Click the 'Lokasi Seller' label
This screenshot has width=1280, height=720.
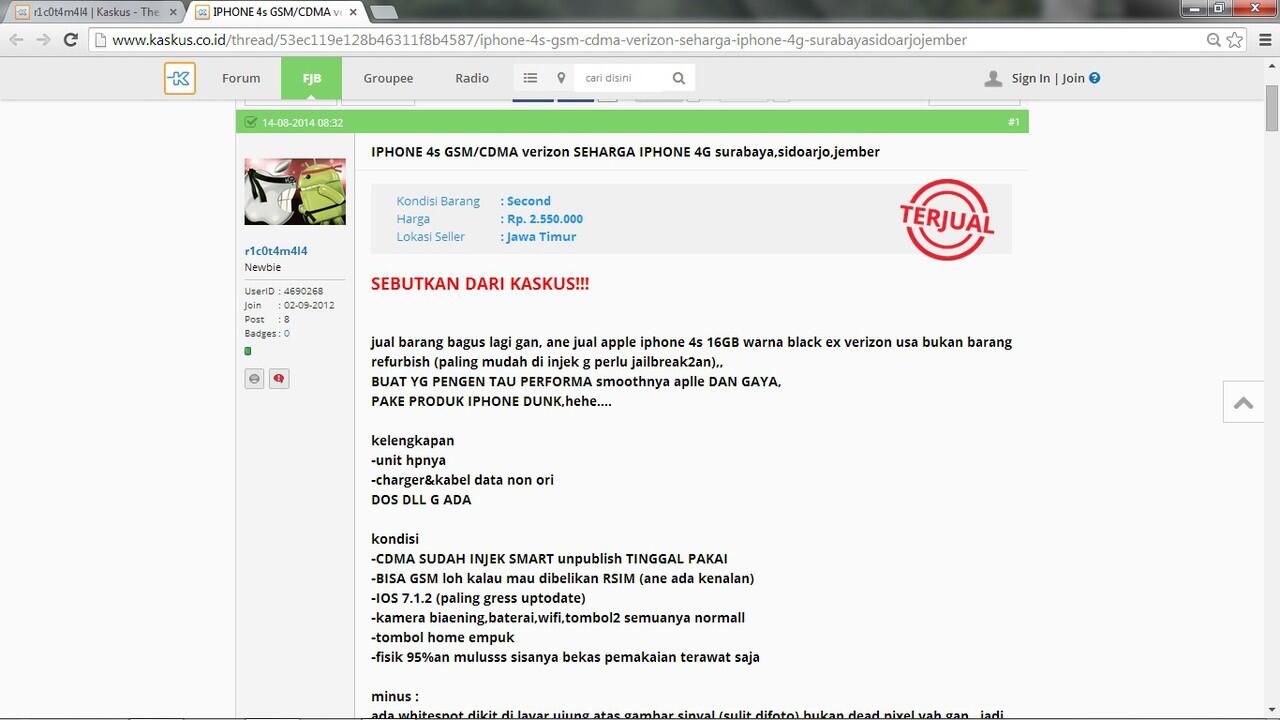tap(431, 237)
